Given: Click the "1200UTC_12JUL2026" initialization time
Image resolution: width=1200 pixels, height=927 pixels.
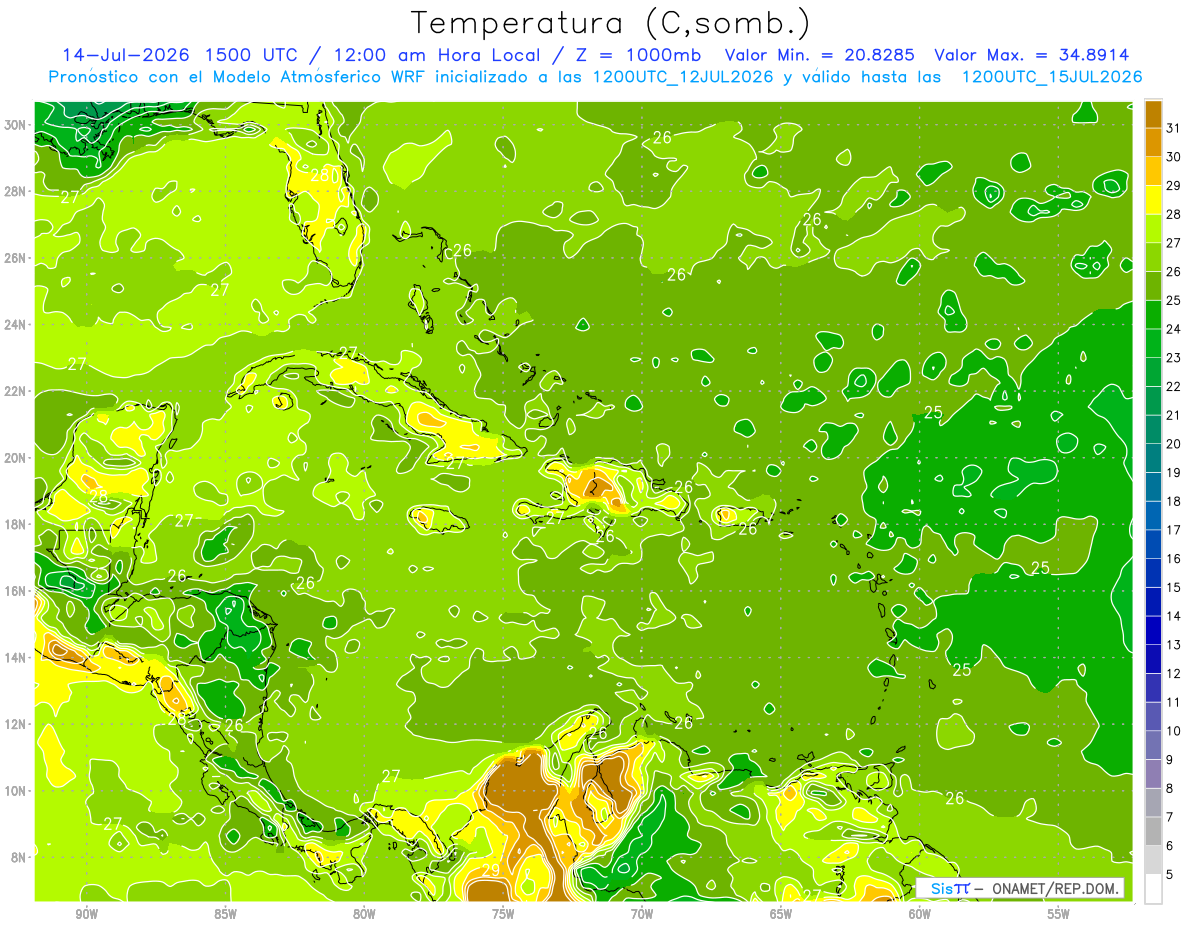Looking at the screenshot, I should coord(683,77).
